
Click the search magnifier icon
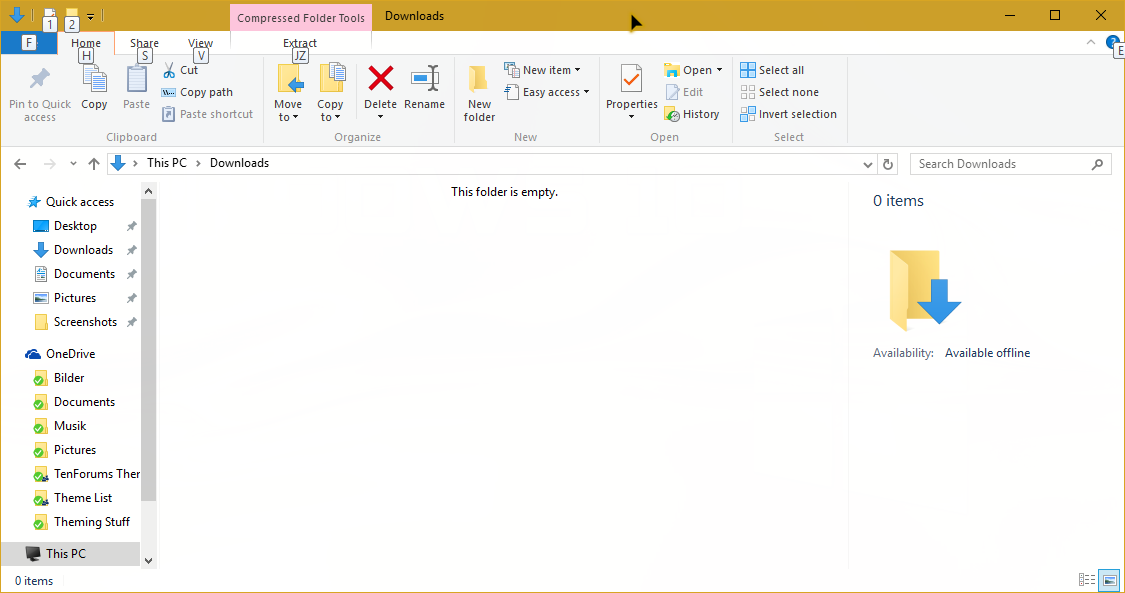pos(1097,163)
